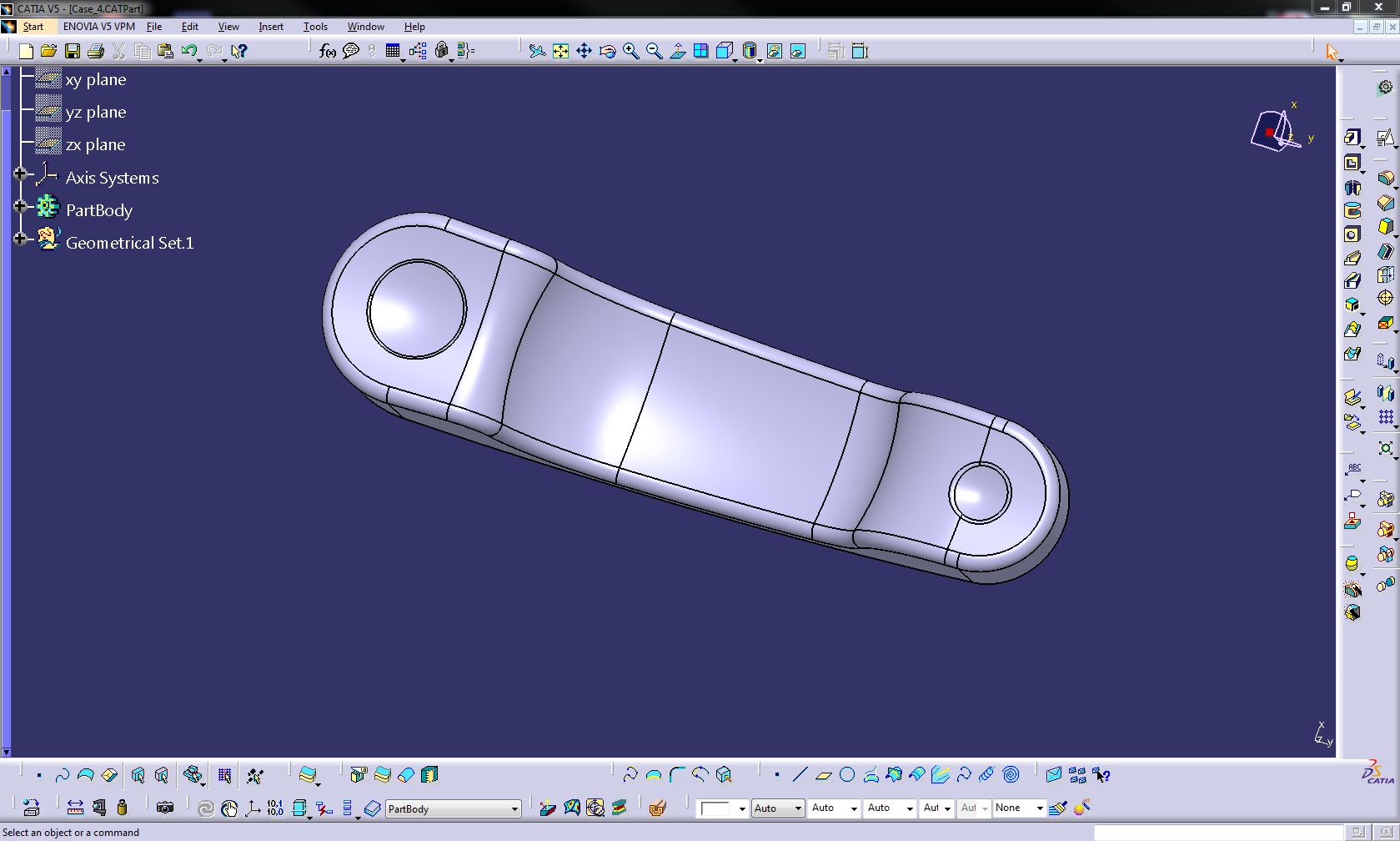Image resolution: width=1400 pixels, height=841 pixels.
Task: Swap visible space icon
Action: [798, 51]
